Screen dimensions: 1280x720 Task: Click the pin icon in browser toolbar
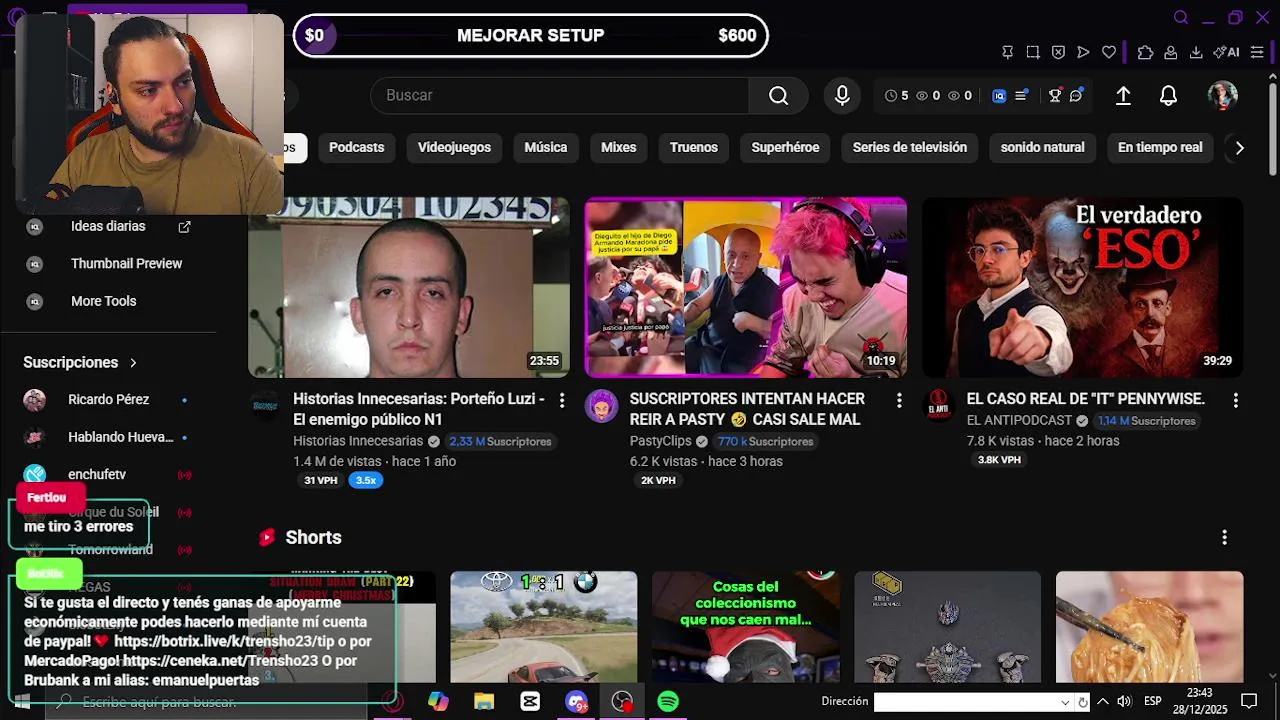coord(1007,52)
